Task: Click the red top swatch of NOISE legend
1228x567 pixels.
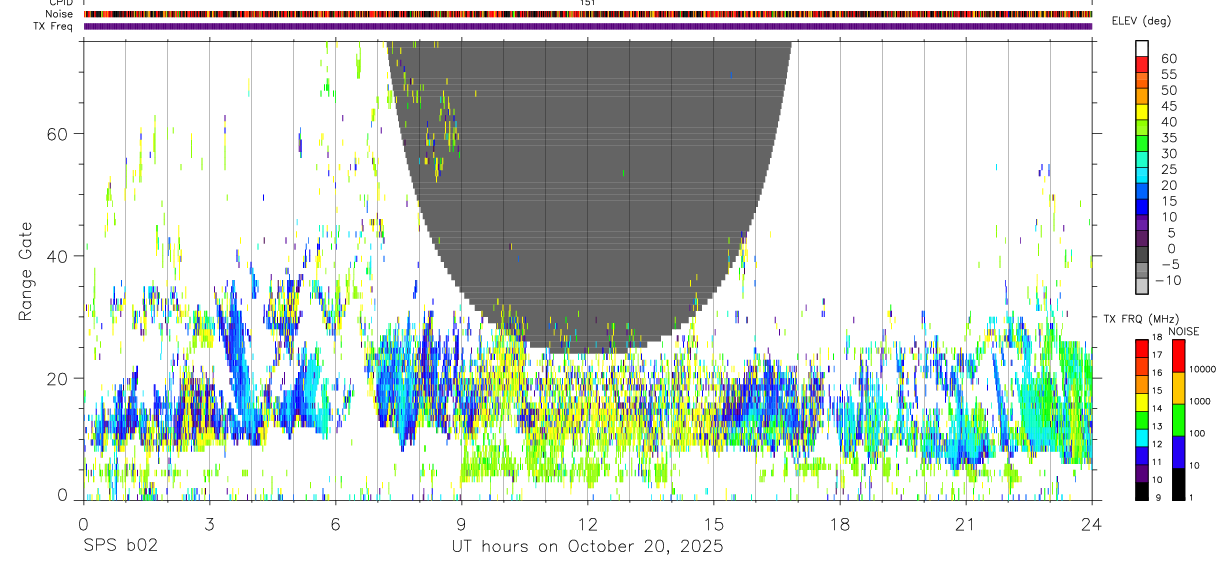Action: (1178, 356)
